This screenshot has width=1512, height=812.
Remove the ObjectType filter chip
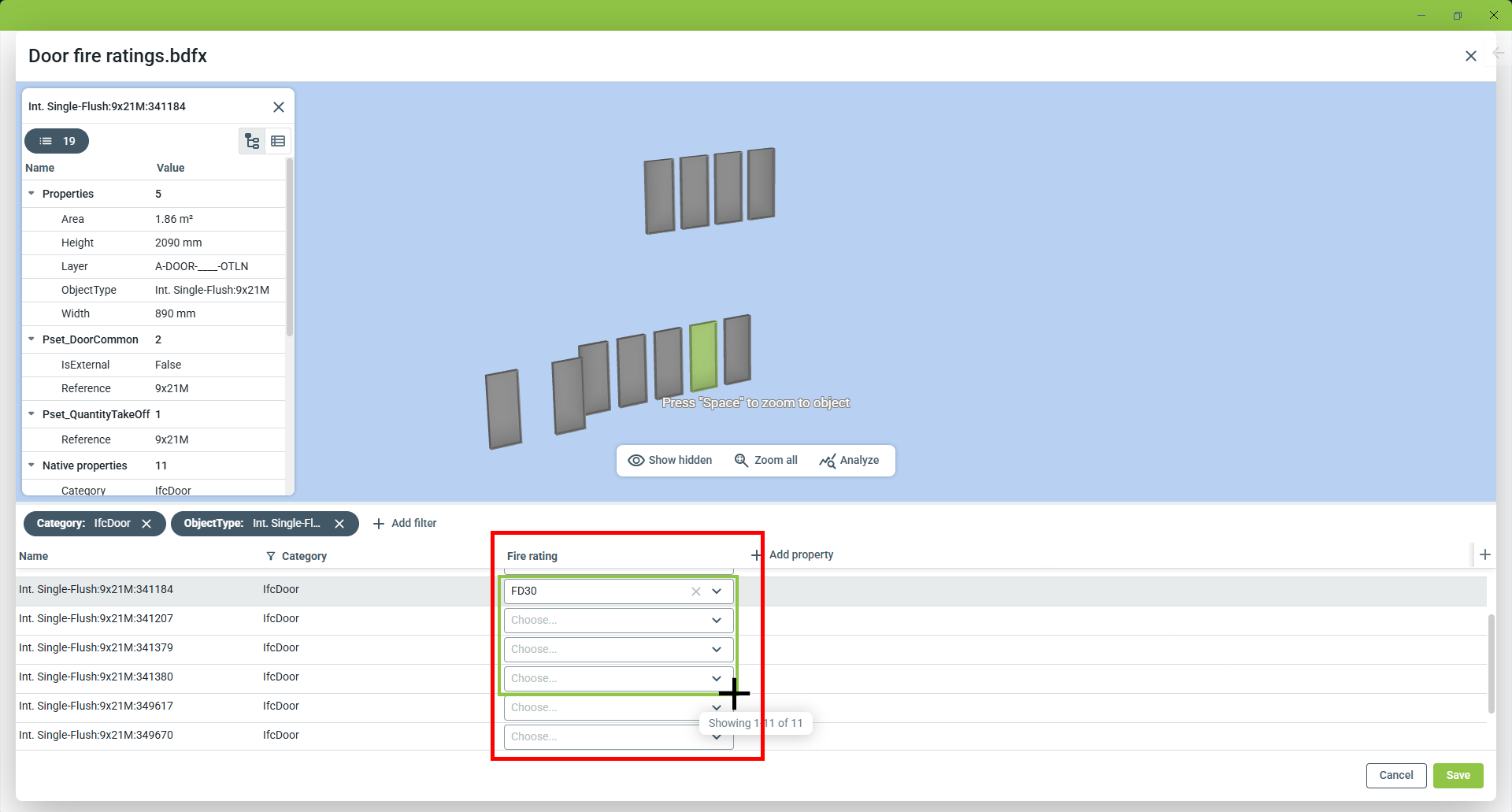pyautogui.click(x=339, y=524)
